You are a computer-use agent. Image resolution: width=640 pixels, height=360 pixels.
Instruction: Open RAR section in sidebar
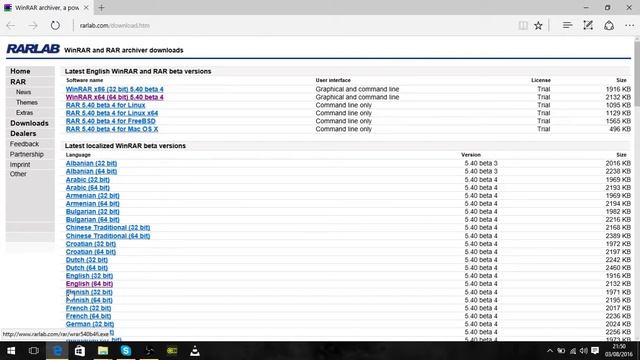tap(18, 82)
